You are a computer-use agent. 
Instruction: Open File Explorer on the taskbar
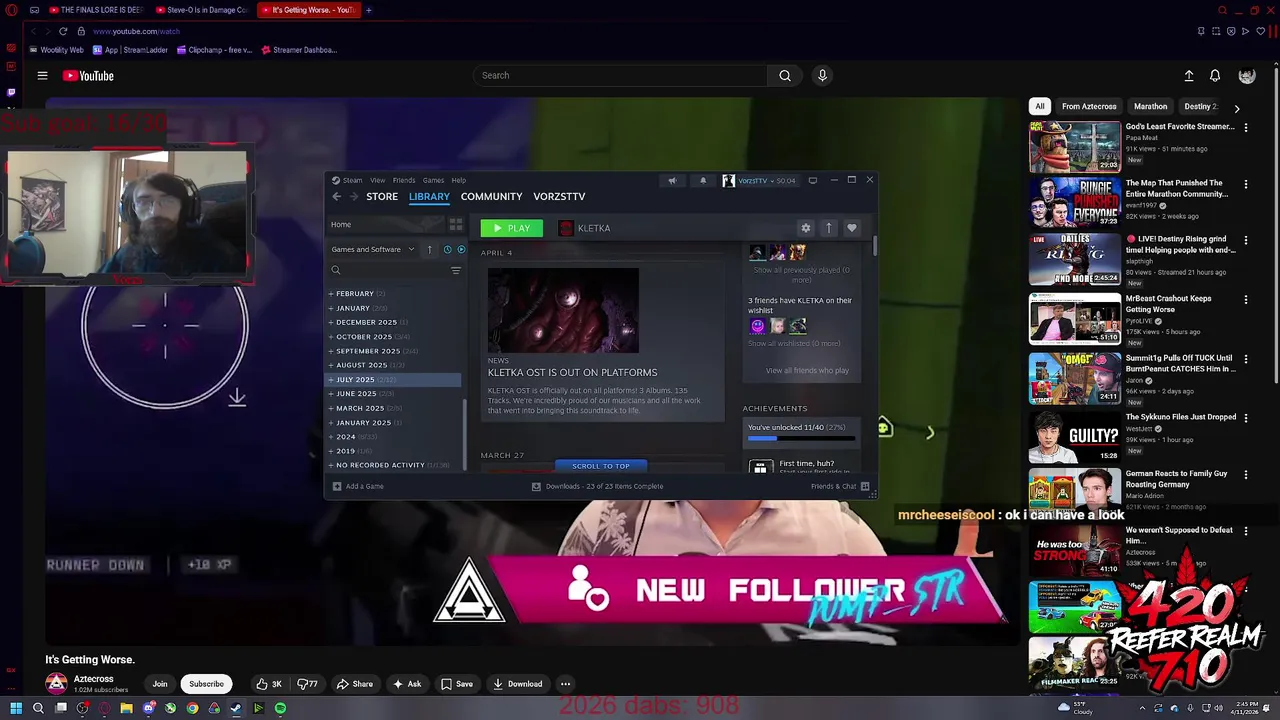click(x=126, y=708)
